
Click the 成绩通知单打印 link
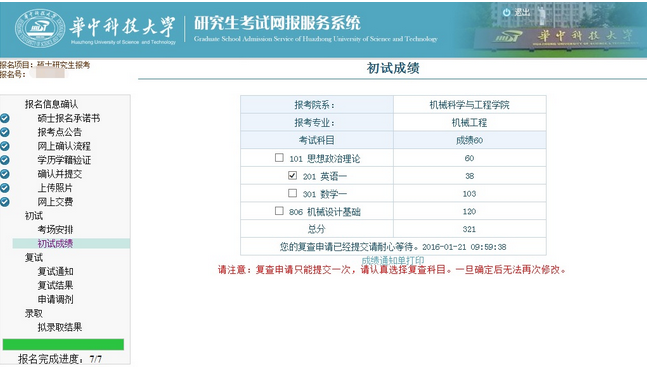pyautogui.click(x=393, y=260)
